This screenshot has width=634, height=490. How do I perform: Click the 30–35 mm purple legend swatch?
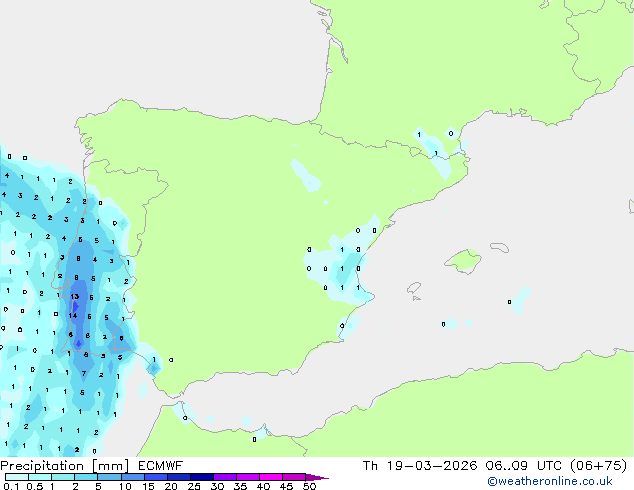click(225, 477)
